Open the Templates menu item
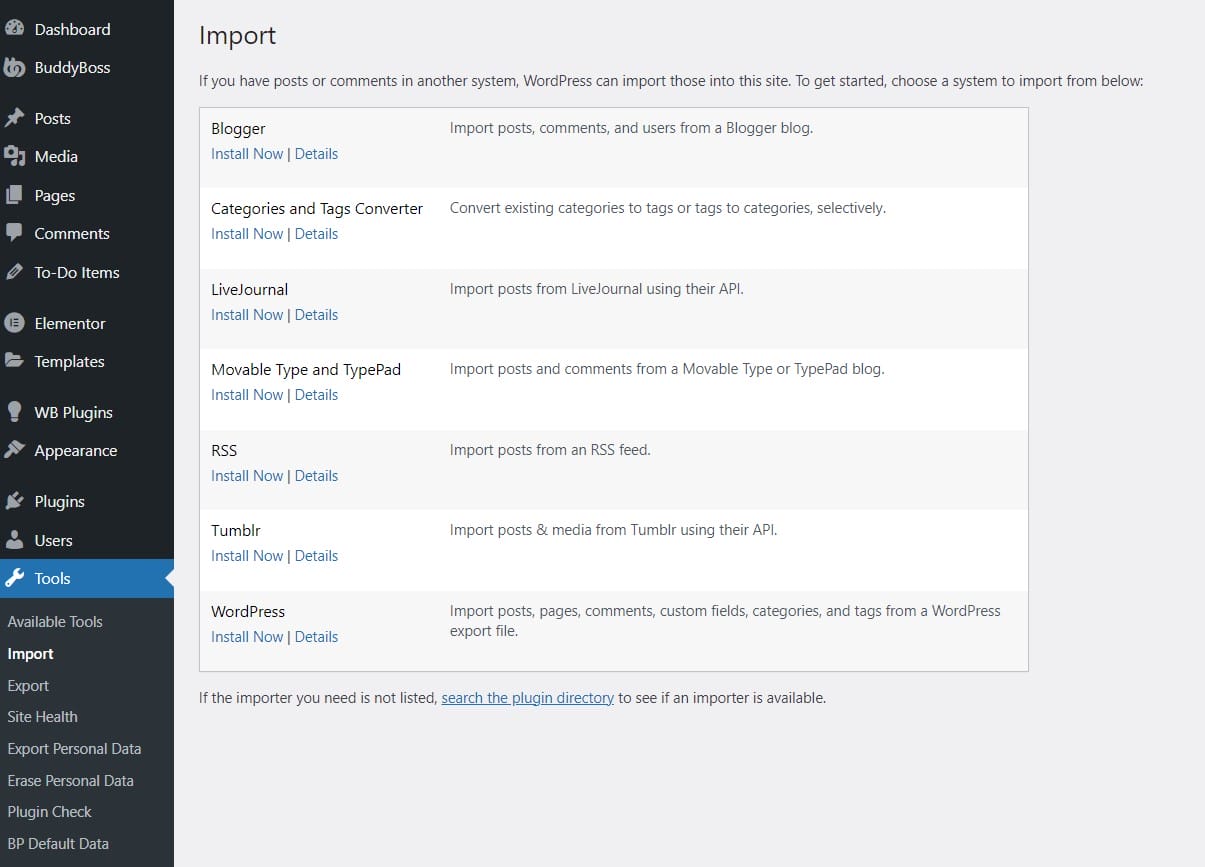Image resolution: width=1205 pixels, height=867 pixels. 69,362
